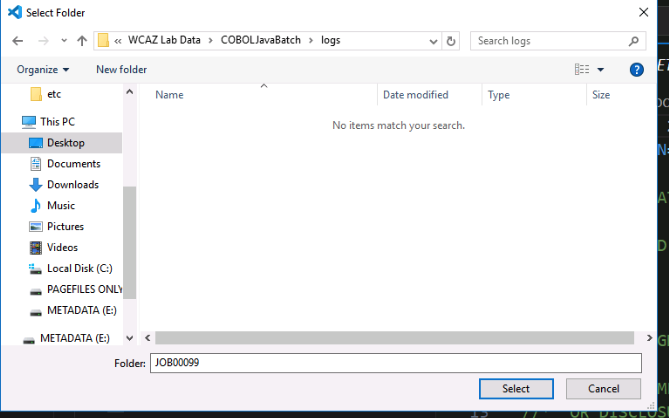Click the Downloads arrow icon
The height and width of the screenshot is (418, 669).
click(x=36, y=185)
